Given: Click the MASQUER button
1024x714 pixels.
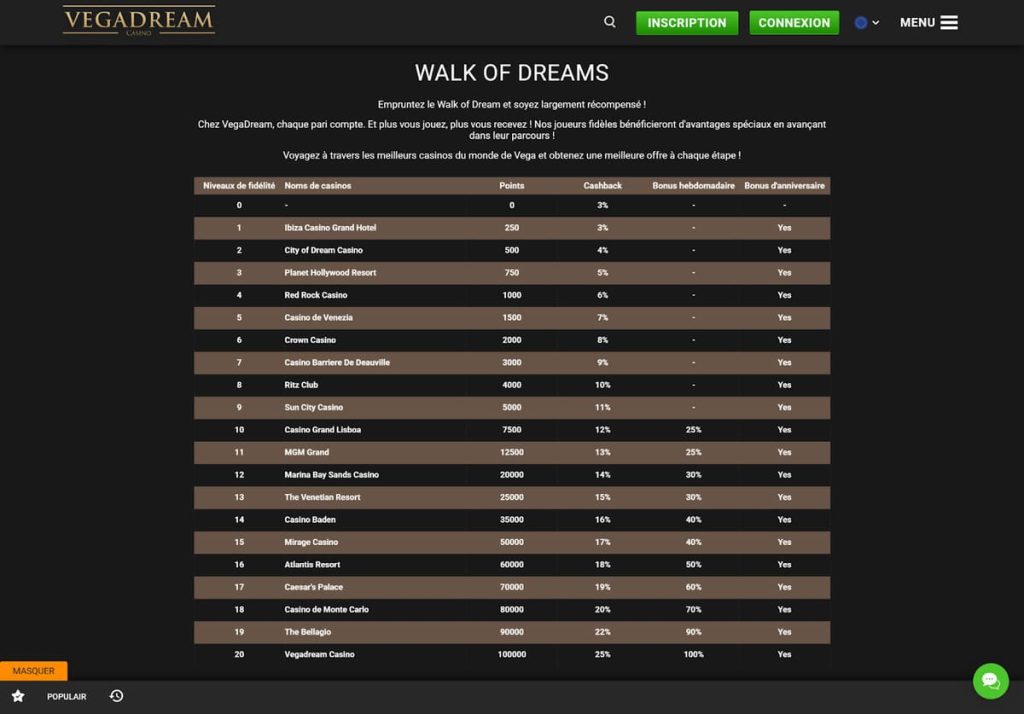Looking at the screenshot, I should [33, 671].
